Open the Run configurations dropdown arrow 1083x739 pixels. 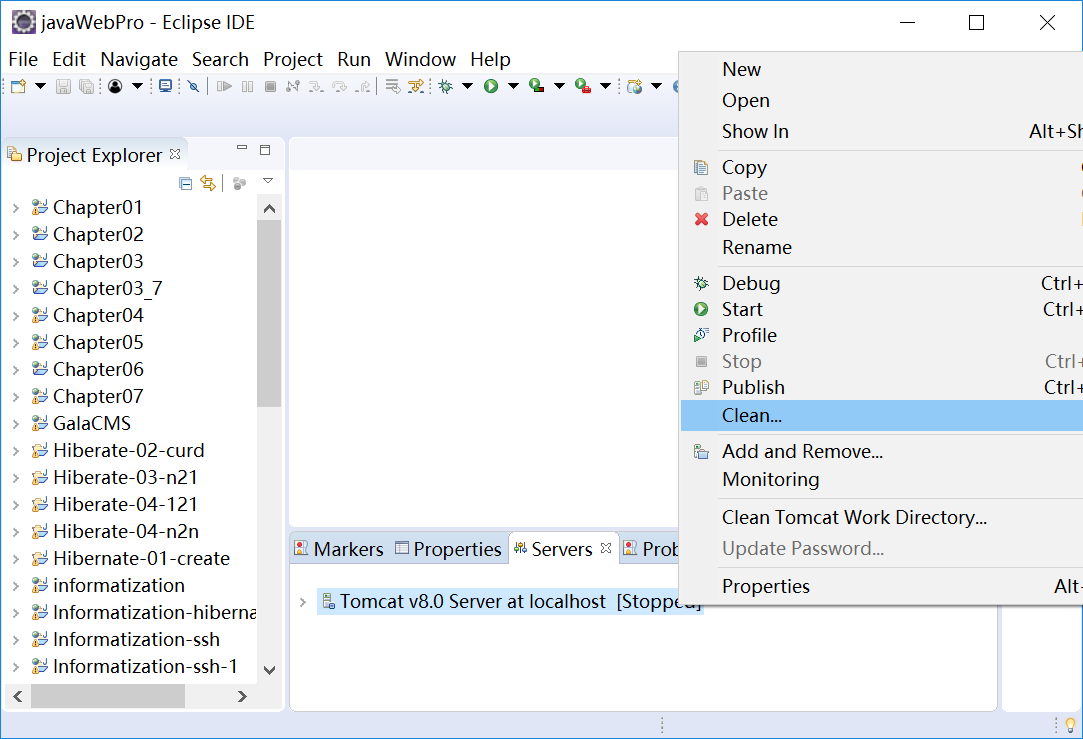point(513,86)
